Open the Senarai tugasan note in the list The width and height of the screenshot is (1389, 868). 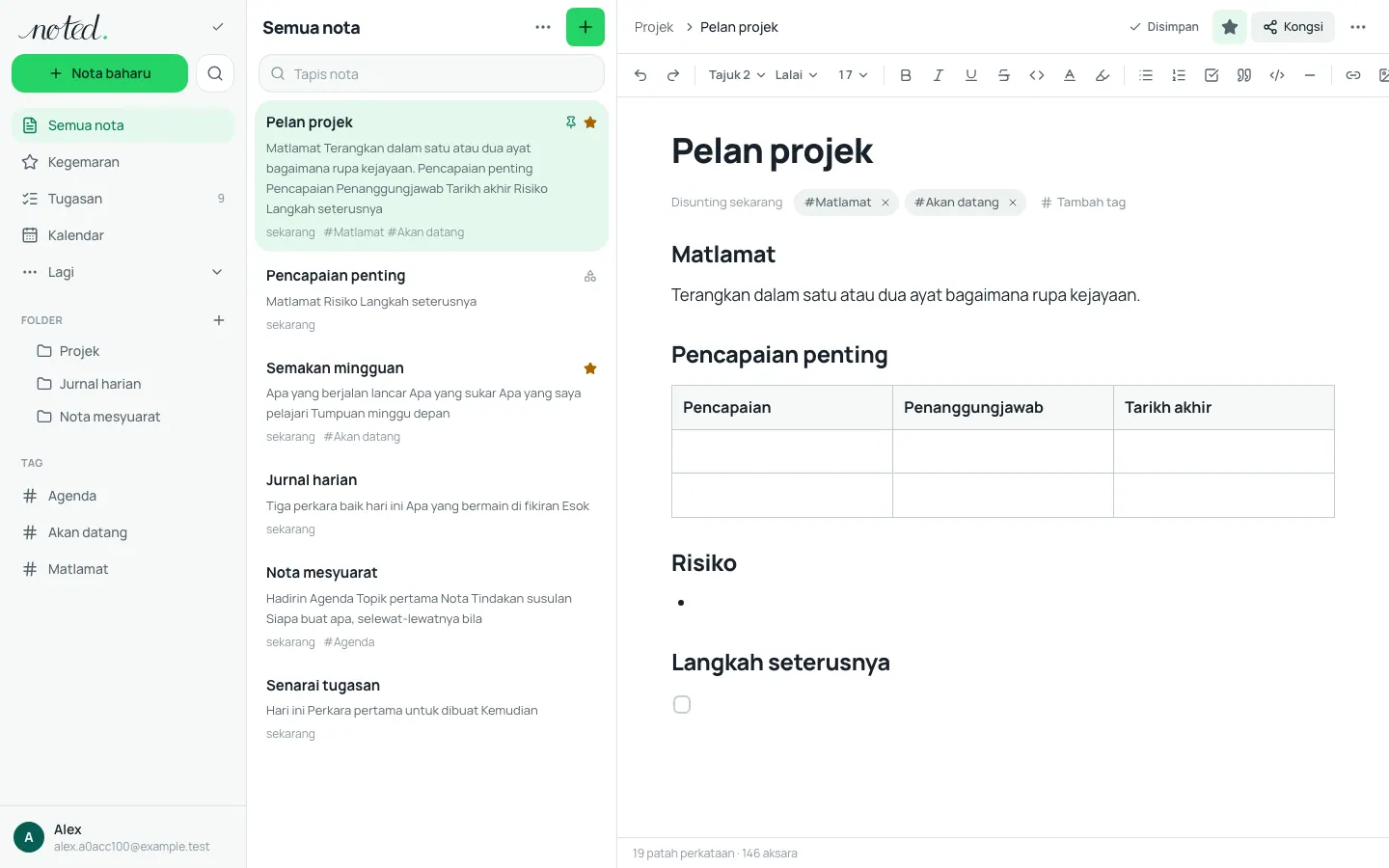[x=431, y=709]
